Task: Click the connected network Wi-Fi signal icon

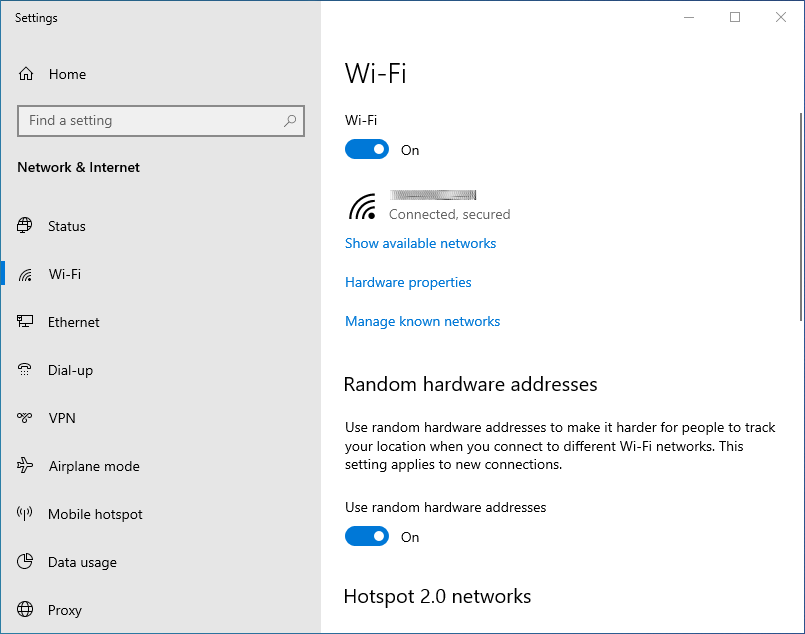Action: point(362,206)
